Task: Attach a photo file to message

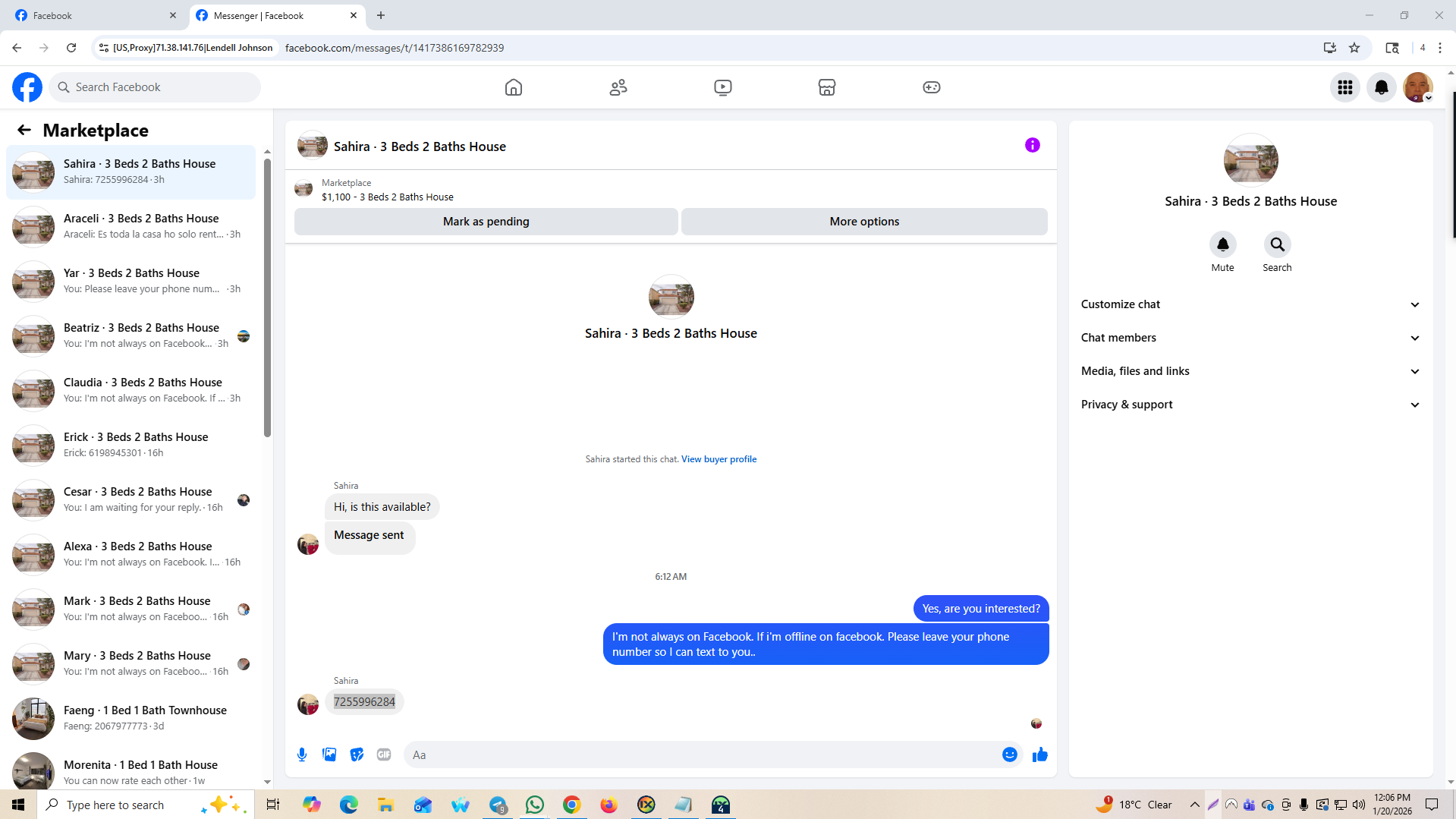Action: pos(329,754)
